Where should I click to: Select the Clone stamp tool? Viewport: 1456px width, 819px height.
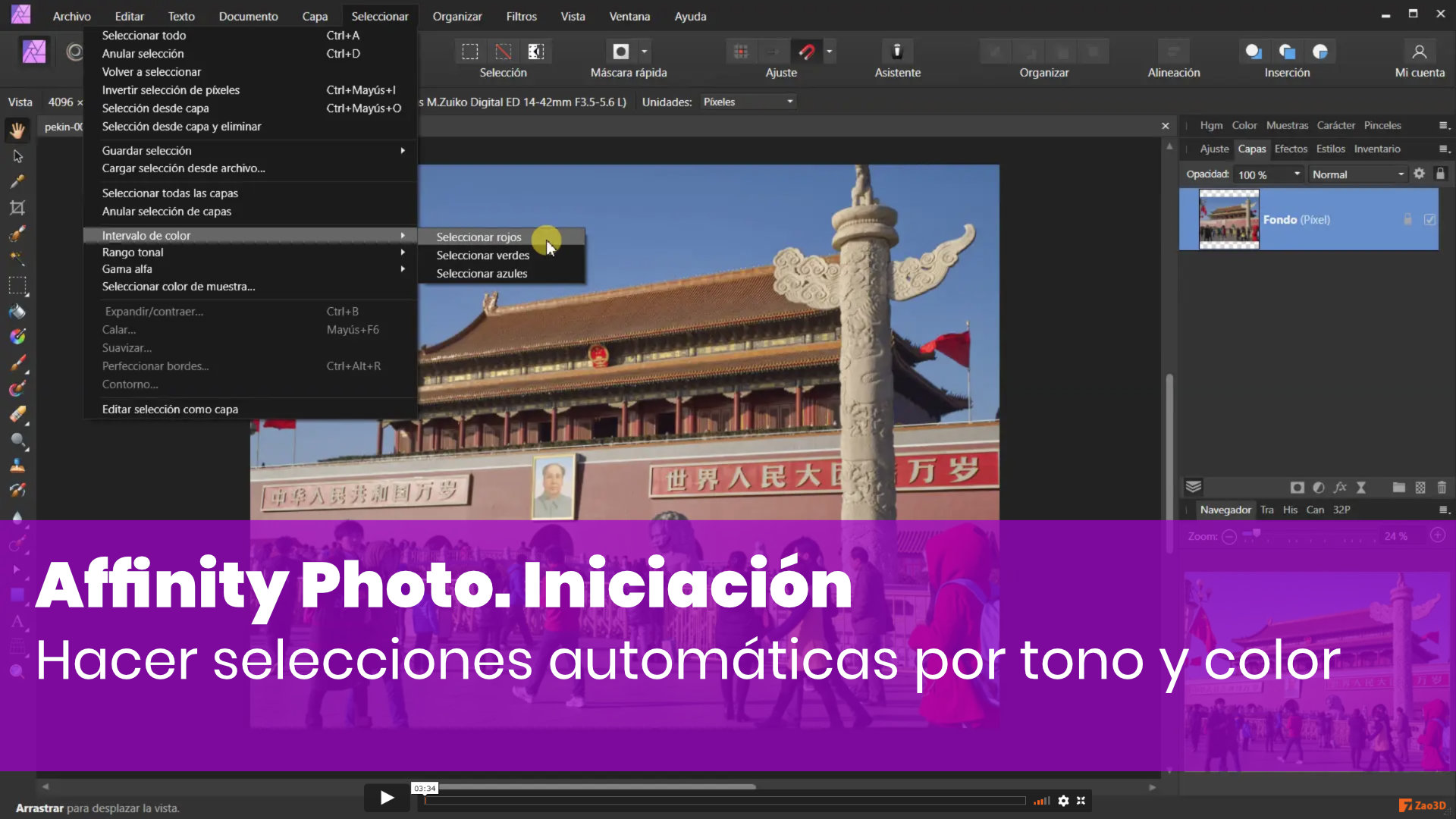pos(17,466)
